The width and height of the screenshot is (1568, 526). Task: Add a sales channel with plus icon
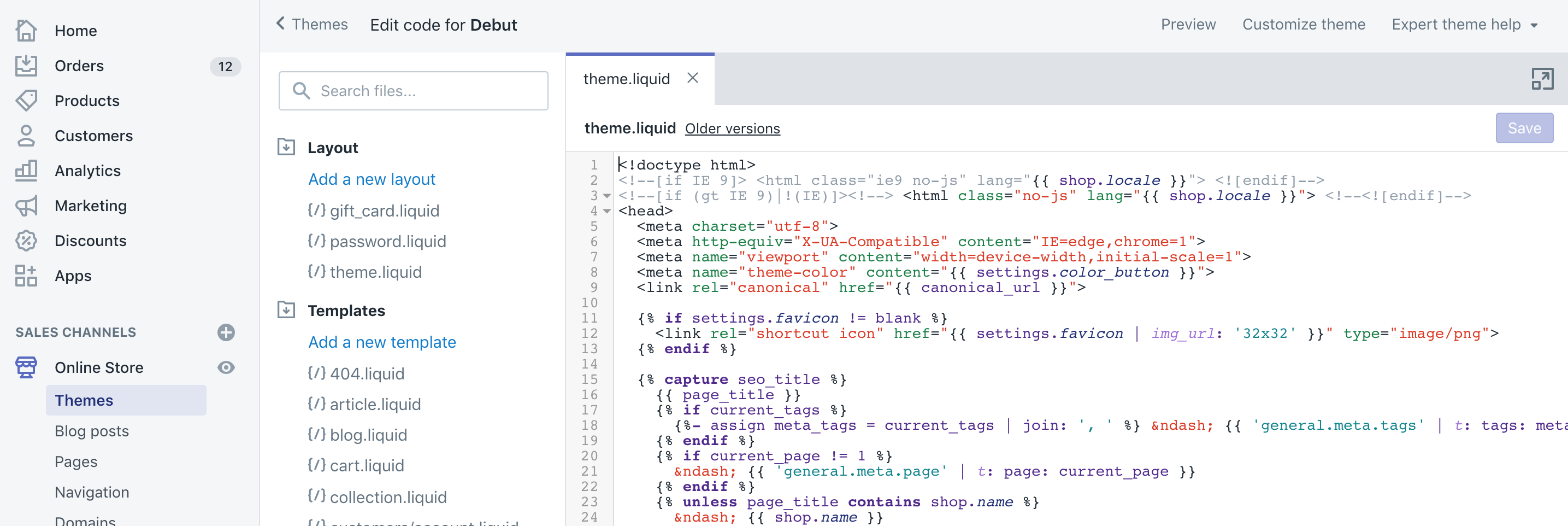226,332
